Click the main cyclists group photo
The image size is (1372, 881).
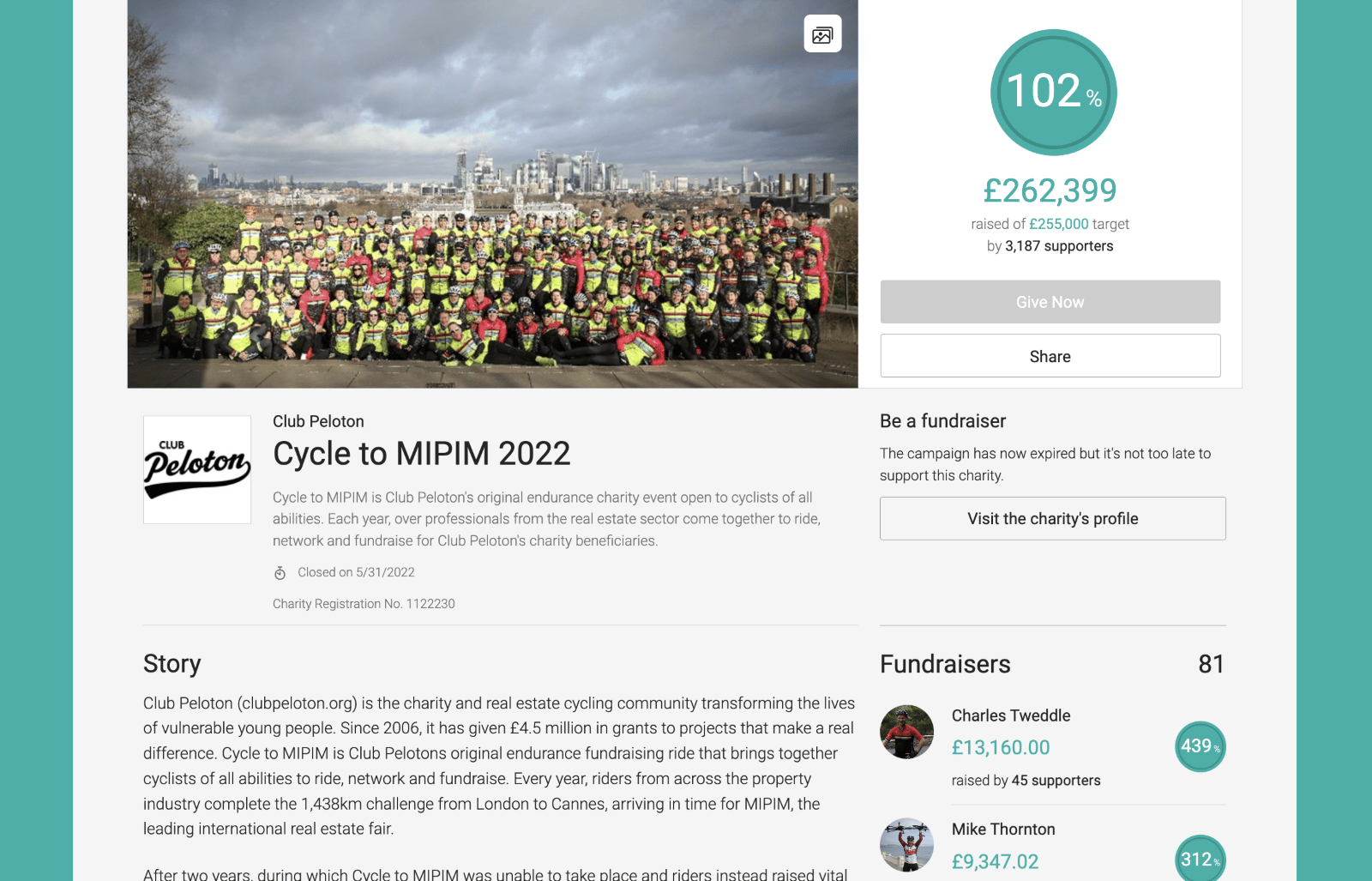492,194
